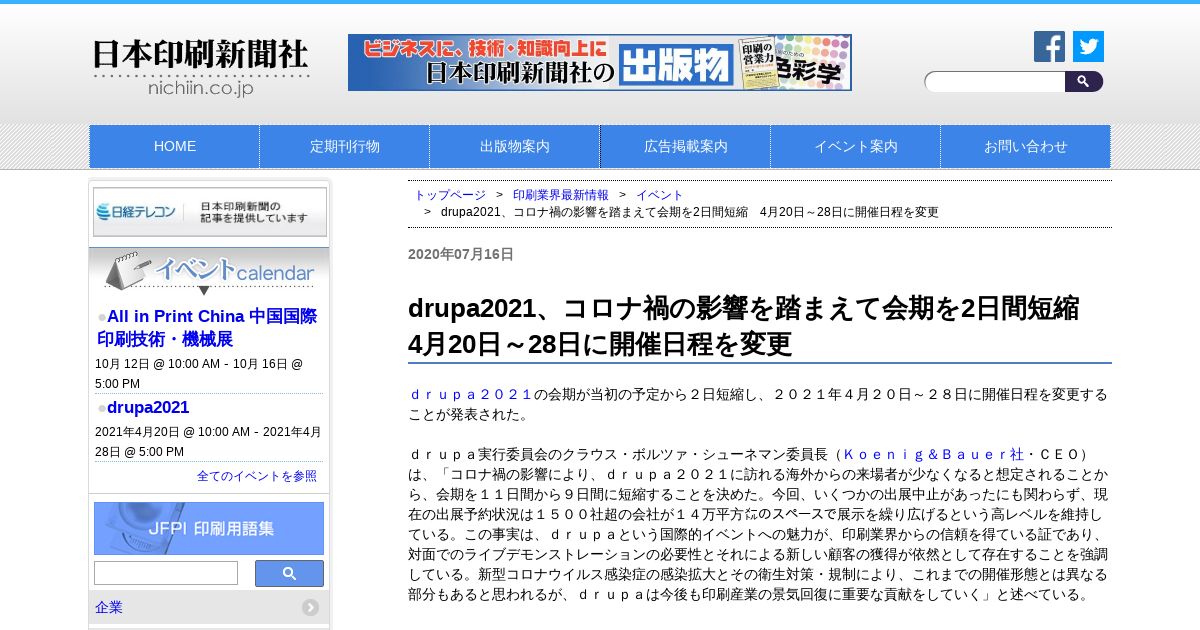Click 全てのイベントを参照 link

257,476
